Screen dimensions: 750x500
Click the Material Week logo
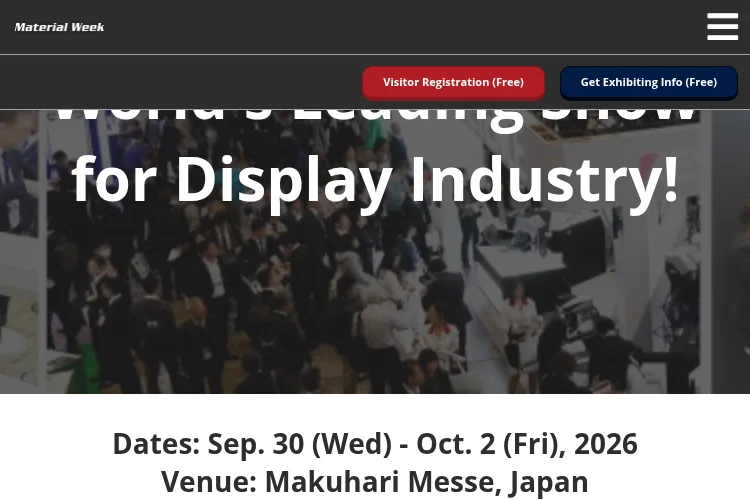click(x=59, y=27)
